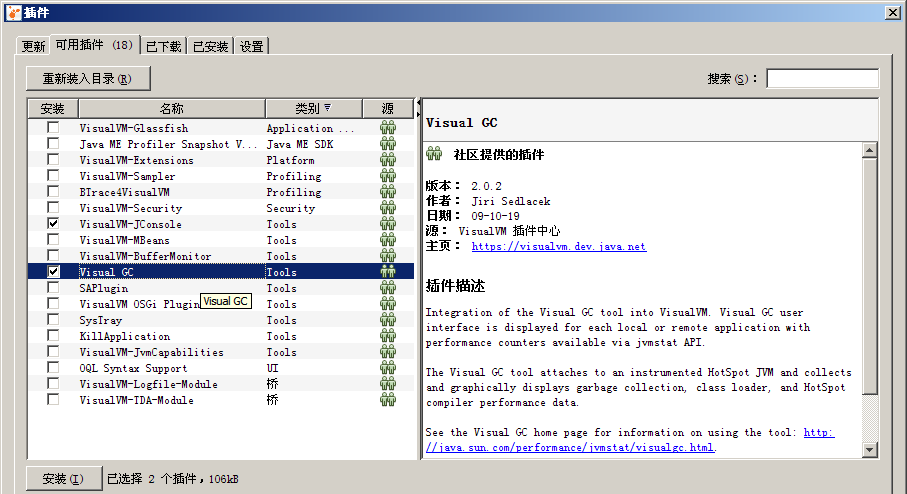Check the SAPlugin install checkbox
This screenshot has width=907, height=494.
point(53,287)
